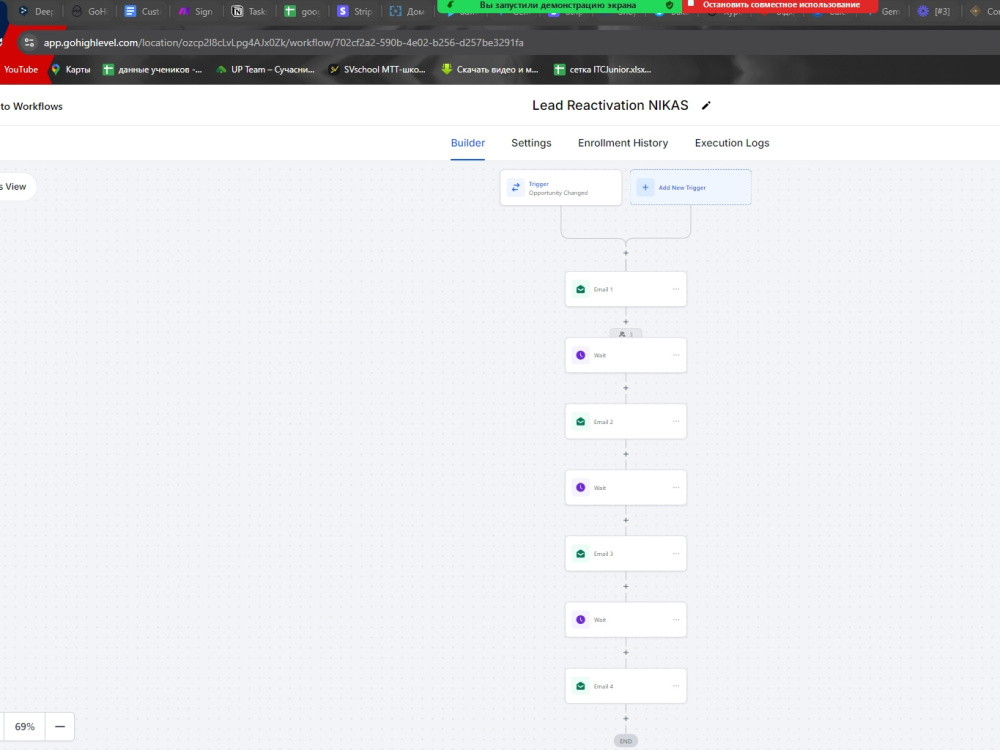
Task: Edit workflow name with the pencil icon
Action: click(706, 106)
